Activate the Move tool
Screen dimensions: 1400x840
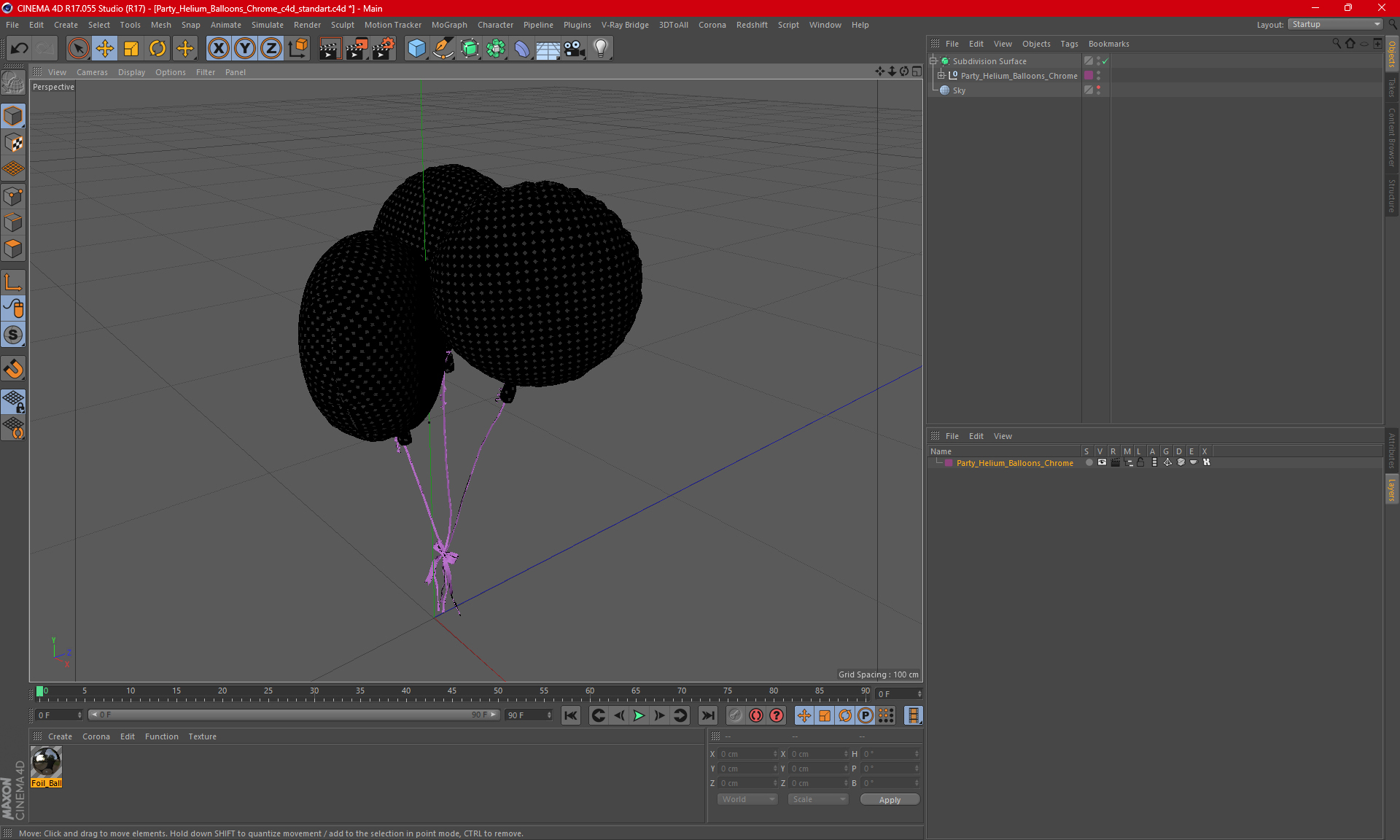[x=105, y=48]
